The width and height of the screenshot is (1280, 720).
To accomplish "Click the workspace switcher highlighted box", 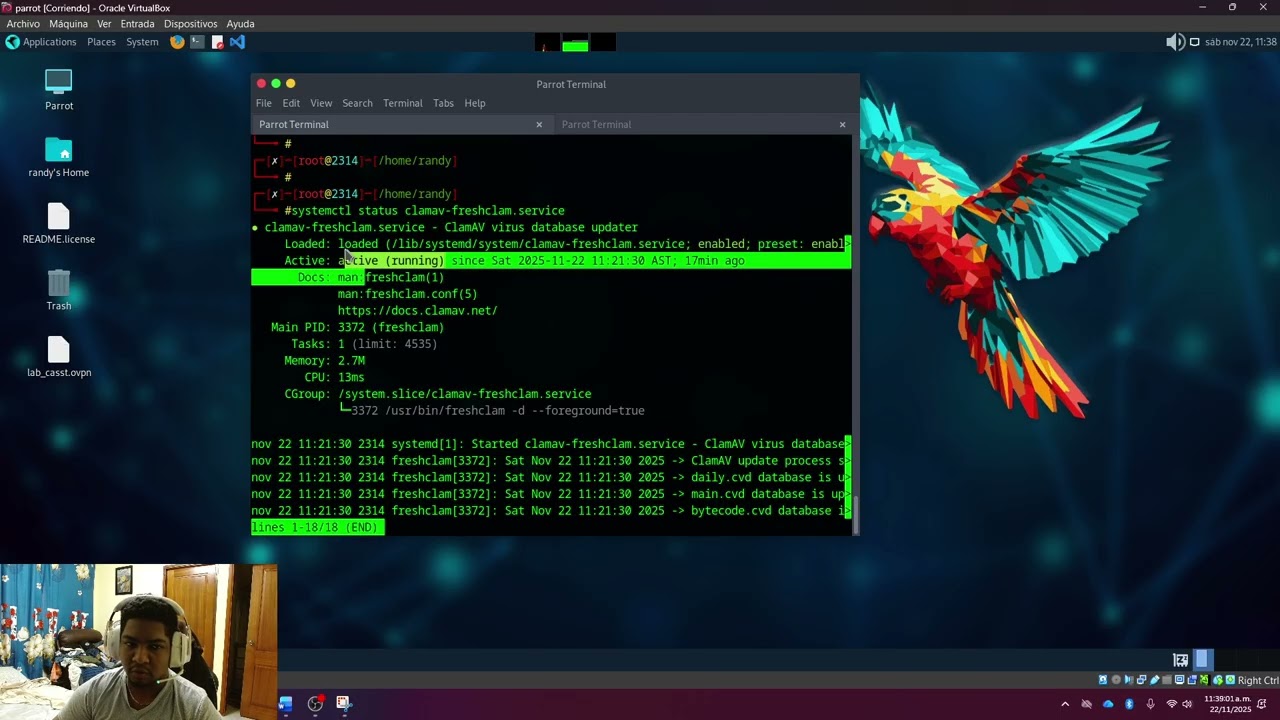I will tap(1203, 660).
